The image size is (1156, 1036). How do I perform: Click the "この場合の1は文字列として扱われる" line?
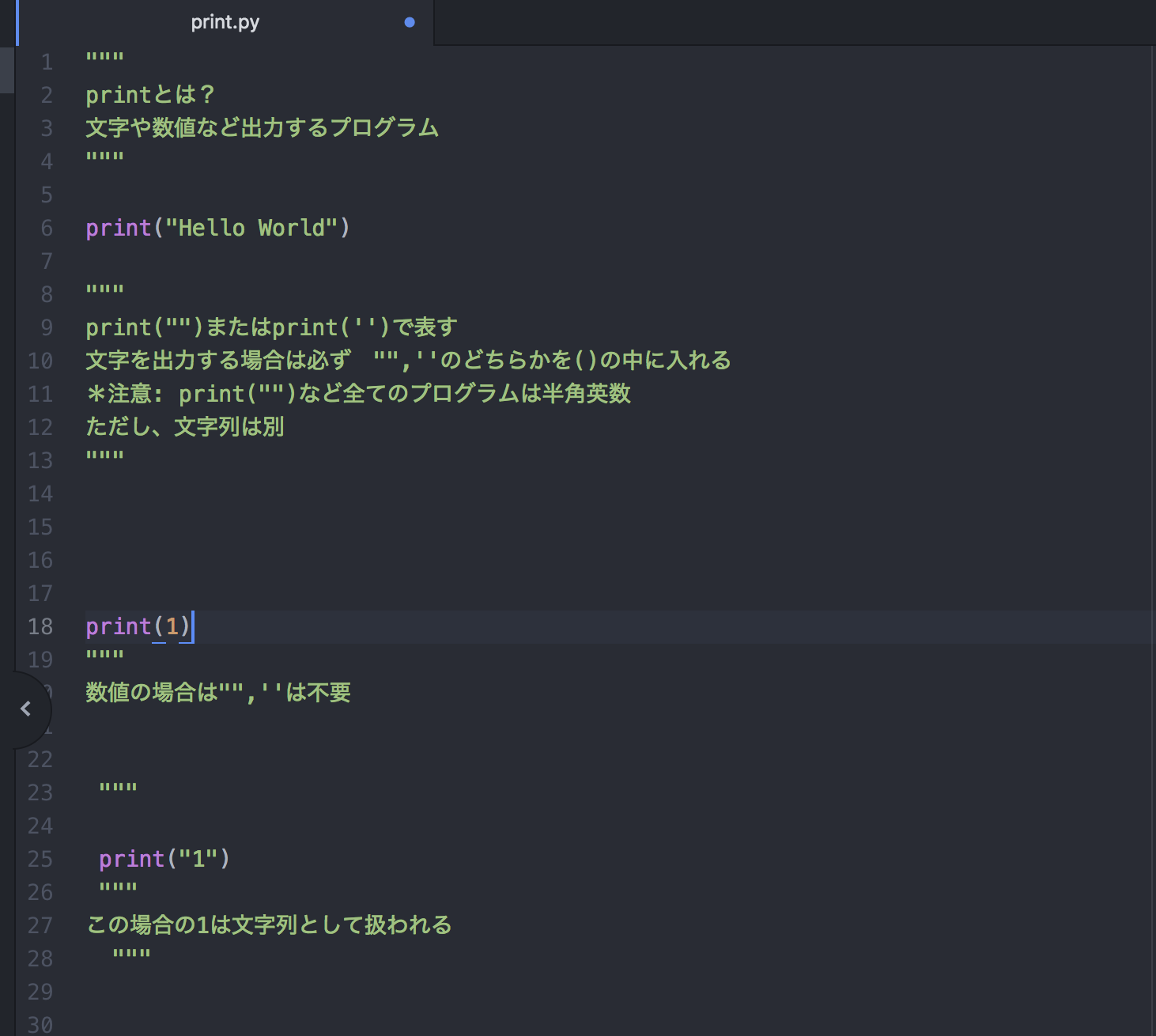[x=269, y=925]
